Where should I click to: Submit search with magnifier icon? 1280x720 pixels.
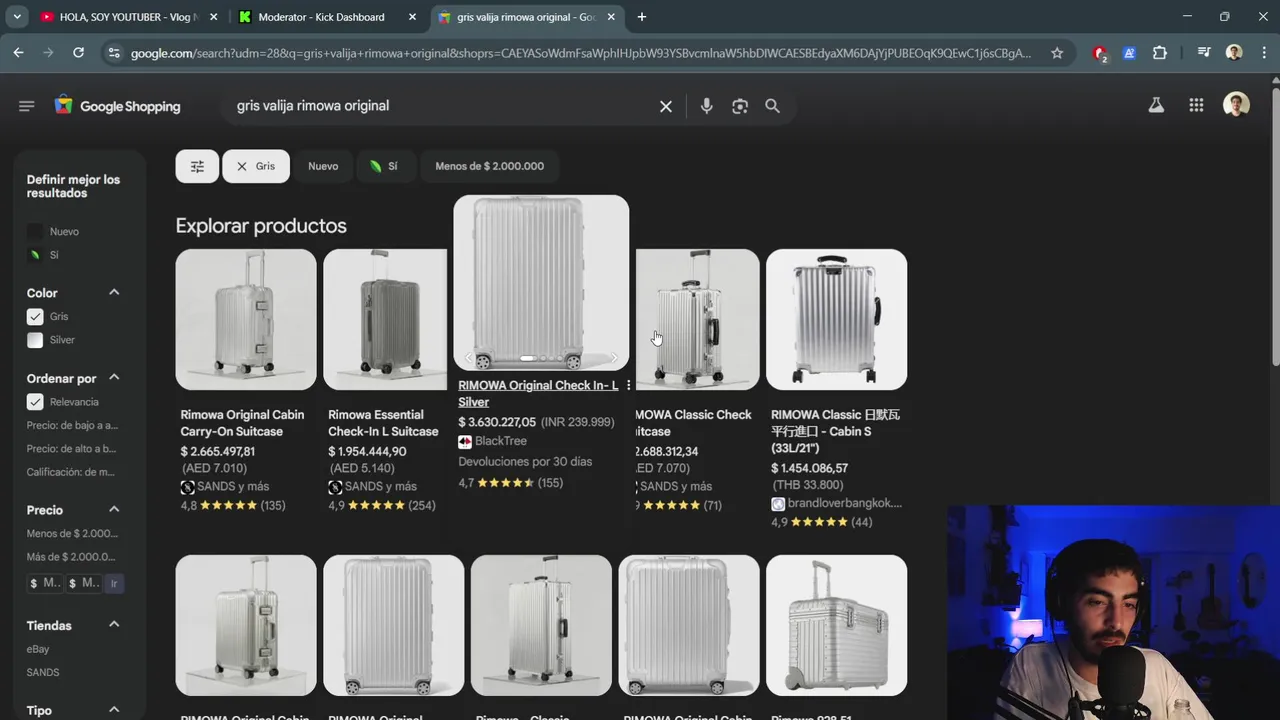coord(773,106)
